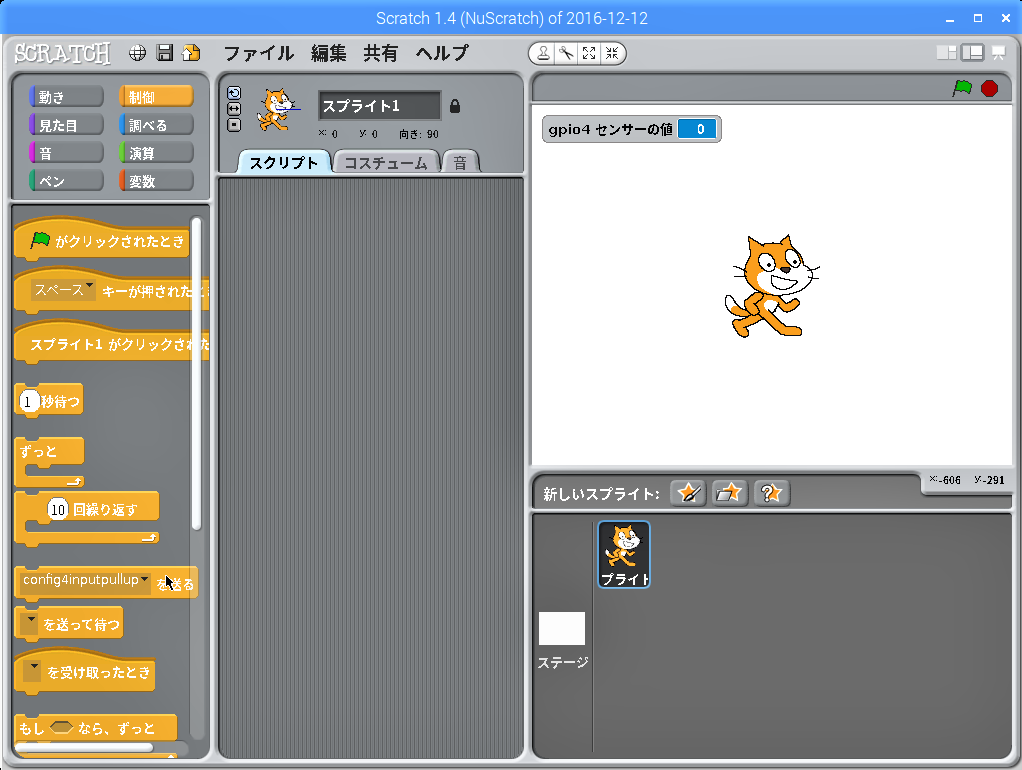
Task: Choose new sprite from file
Action: (729, 494)
